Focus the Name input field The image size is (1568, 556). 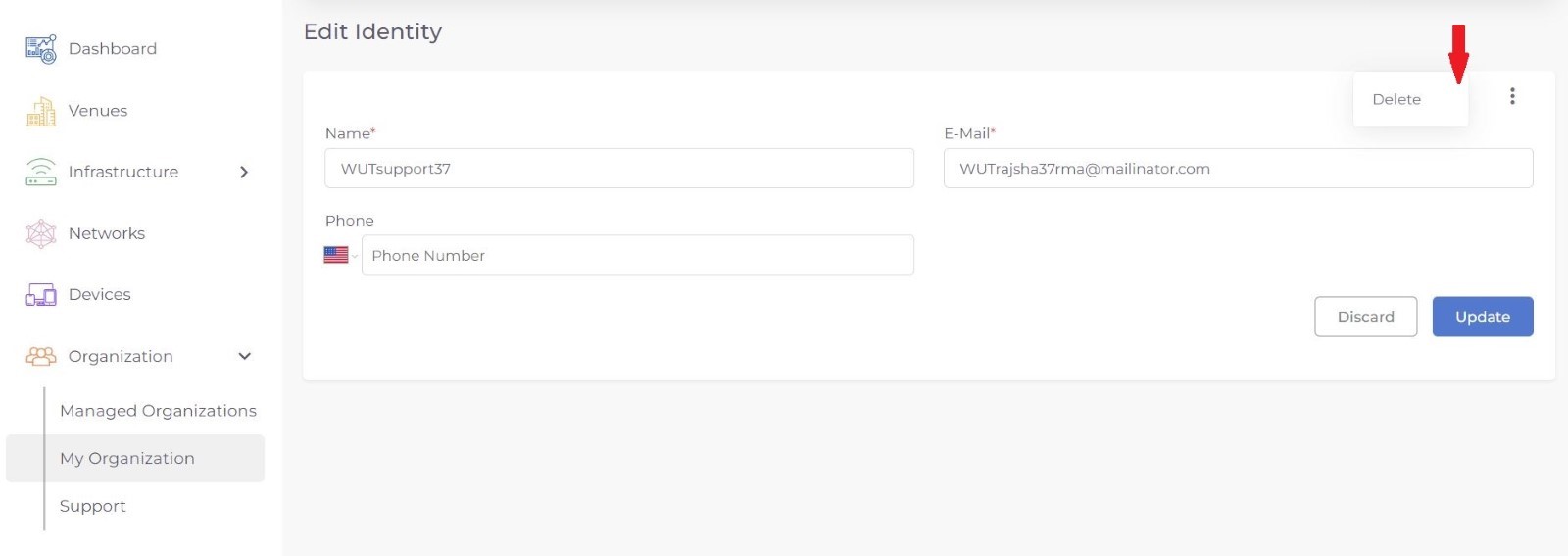[619, 169]
